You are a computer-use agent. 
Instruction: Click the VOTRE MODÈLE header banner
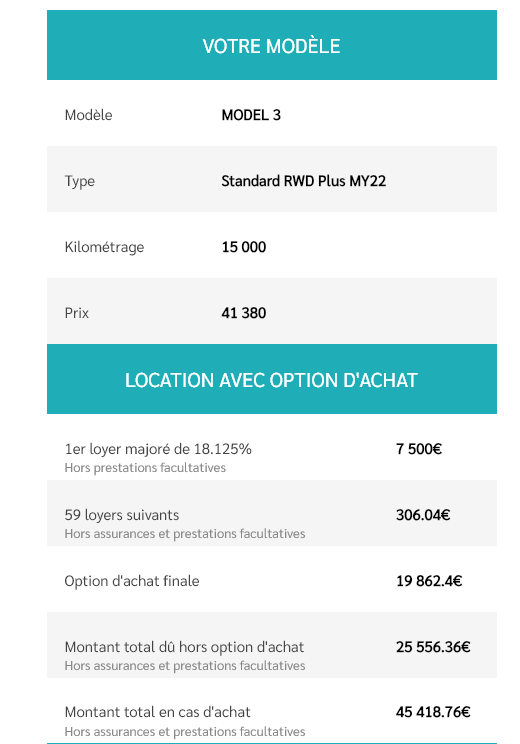point(272,45)
